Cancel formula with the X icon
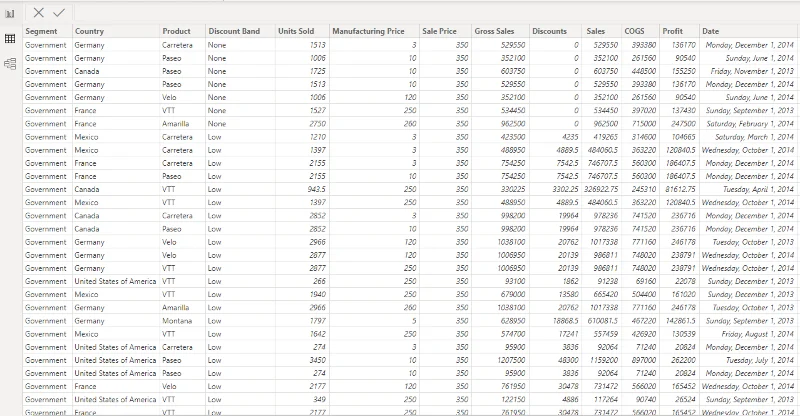800x416 pixels. [x=39, y=13]
